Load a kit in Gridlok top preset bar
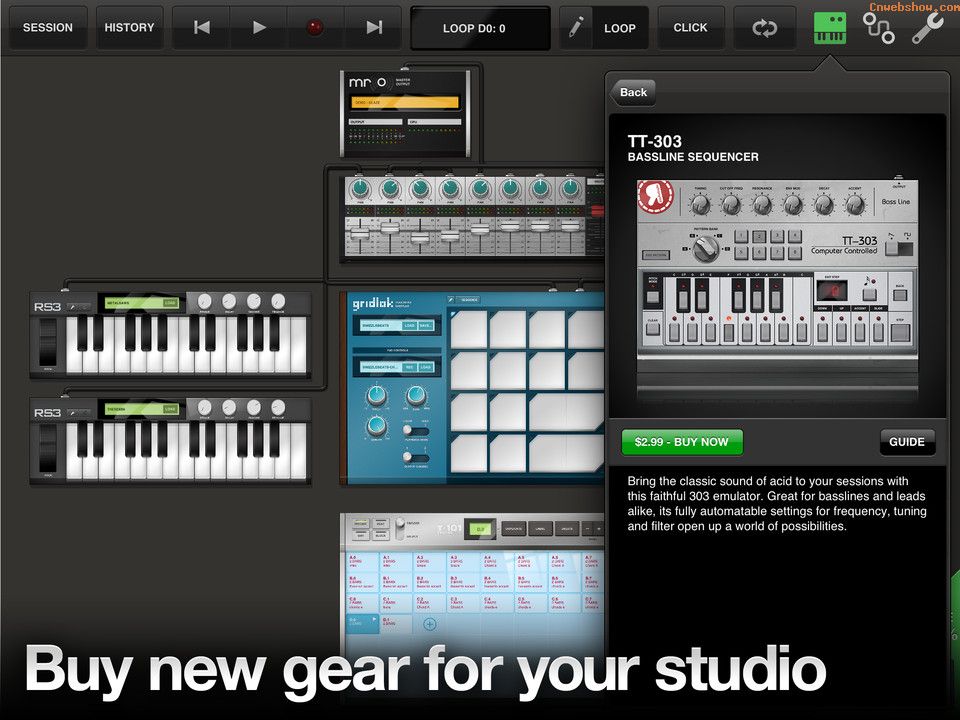This screenshot has height=720, width=960. click(409, 326)
